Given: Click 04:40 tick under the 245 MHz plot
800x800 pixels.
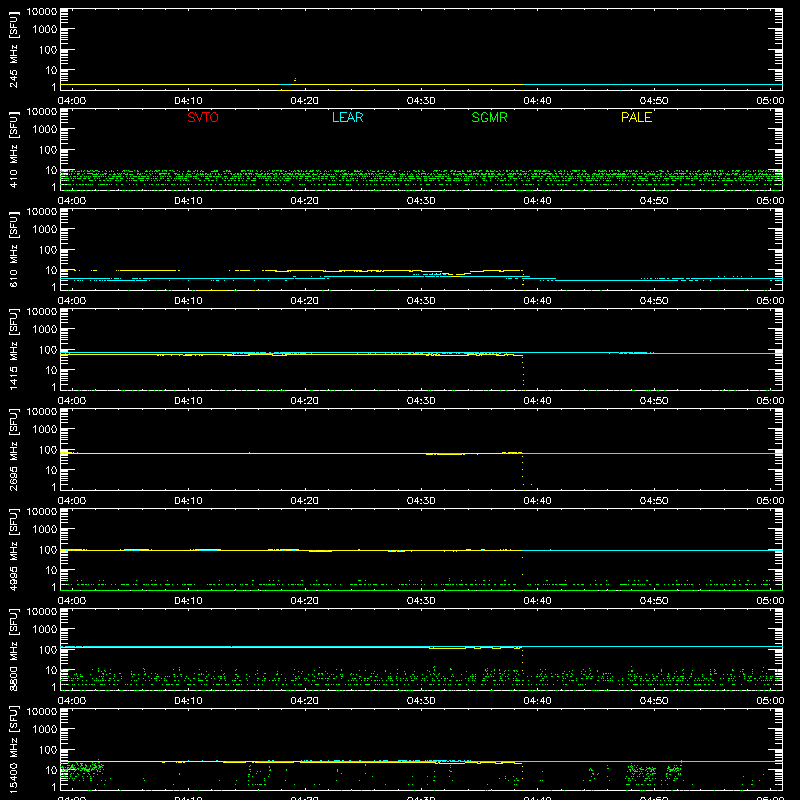Looking at the screenshot, I should point(537,101).
